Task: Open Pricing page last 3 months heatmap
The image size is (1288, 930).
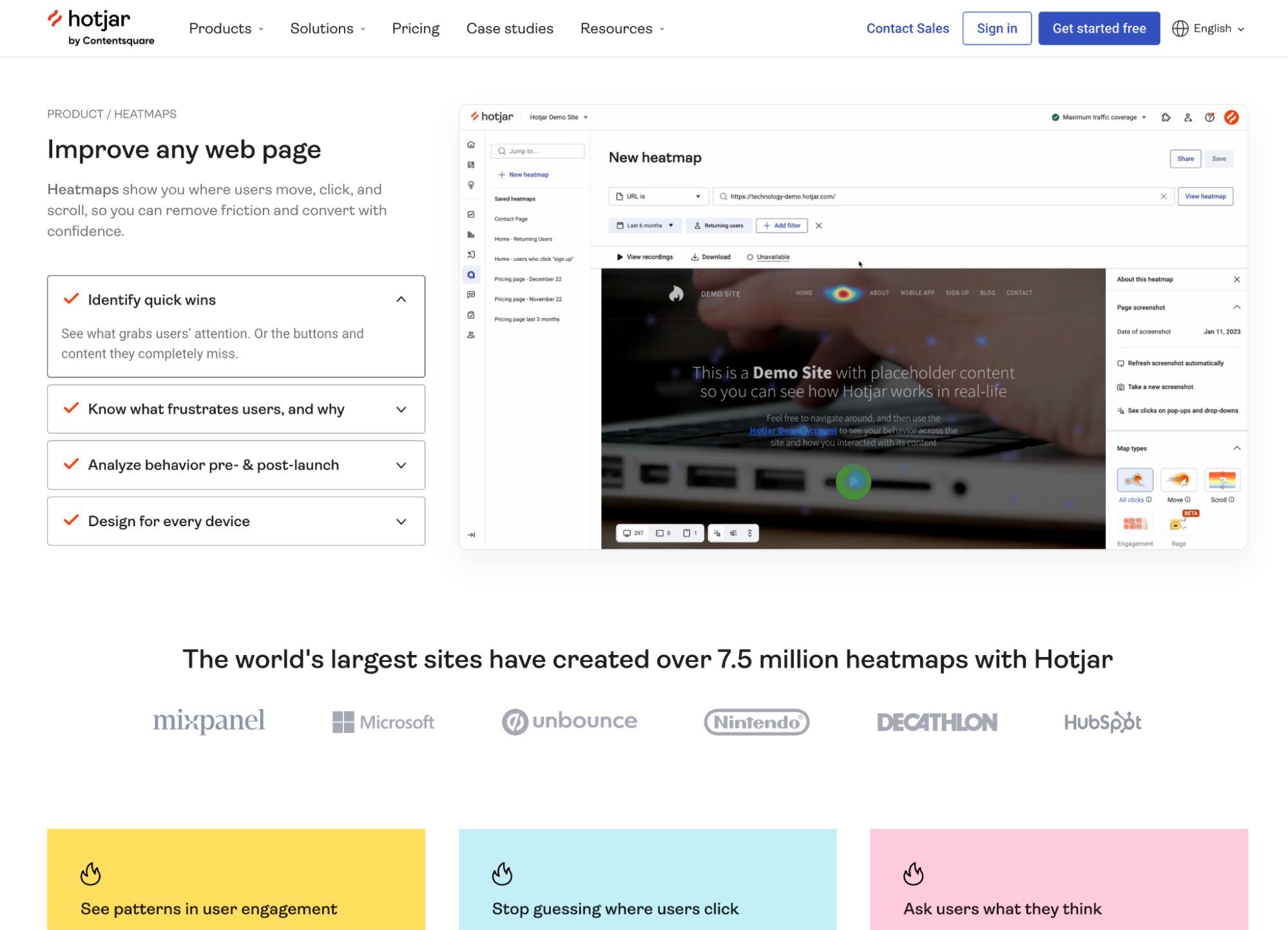Action: (527, 319)
